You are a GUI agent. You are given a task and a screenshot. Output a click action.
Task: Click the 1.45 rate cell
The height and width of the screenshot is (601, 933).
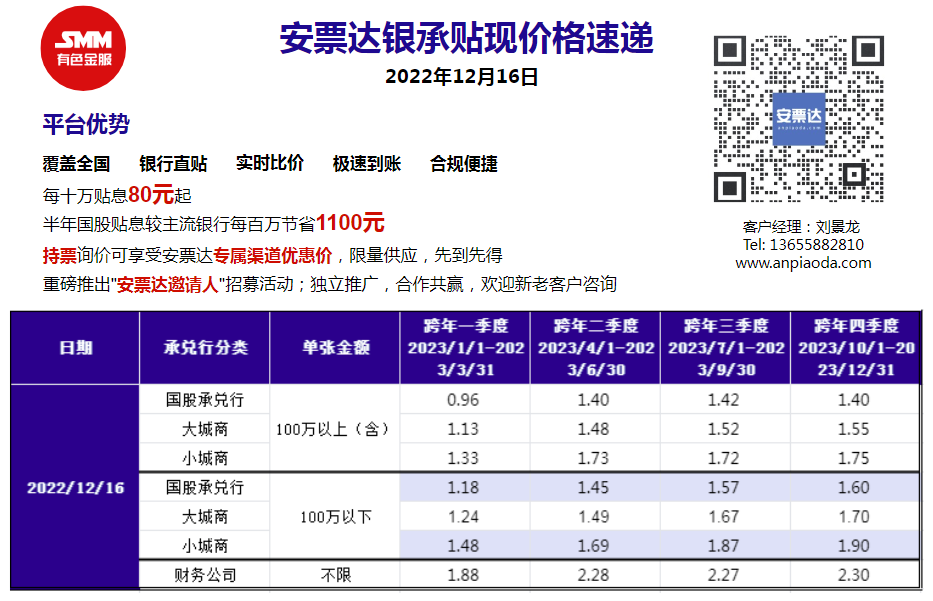tap(594, 487)
